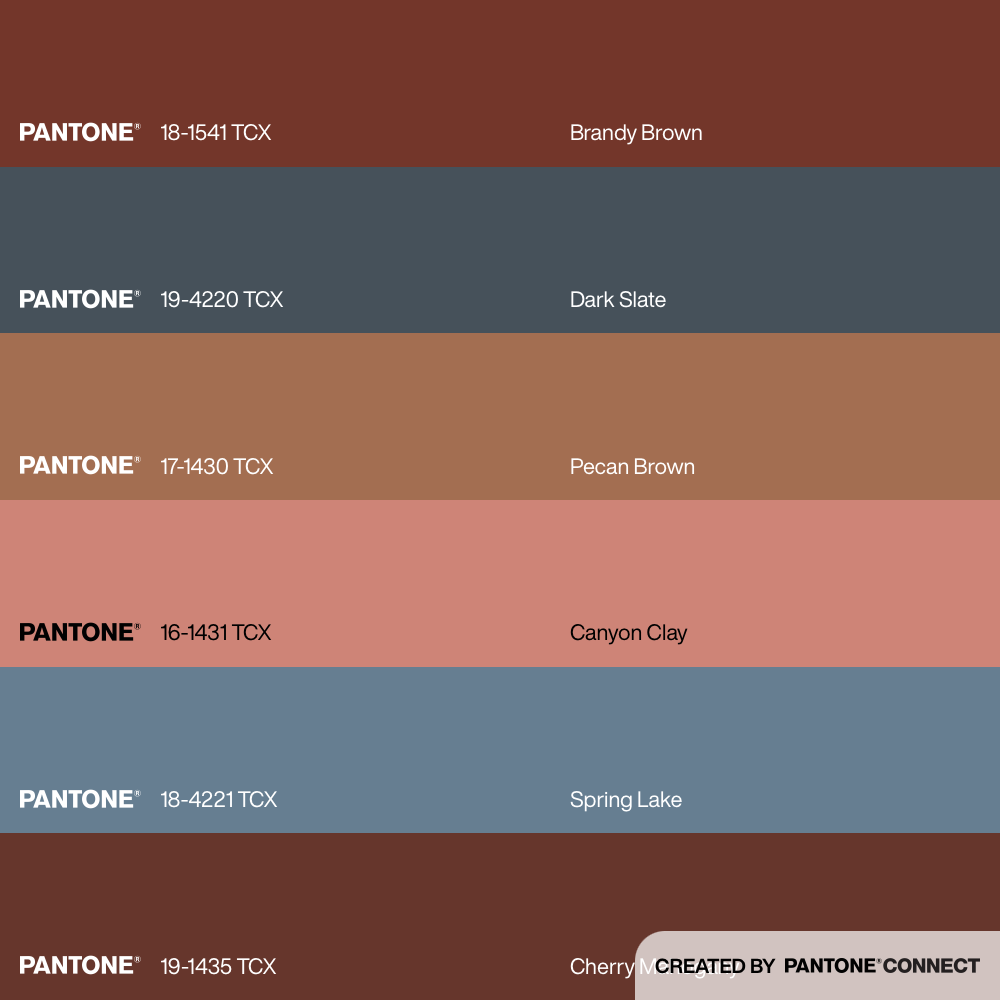
Task: Click the Pantone logo in the Brandy Brown row
Action: click(79, 132)
